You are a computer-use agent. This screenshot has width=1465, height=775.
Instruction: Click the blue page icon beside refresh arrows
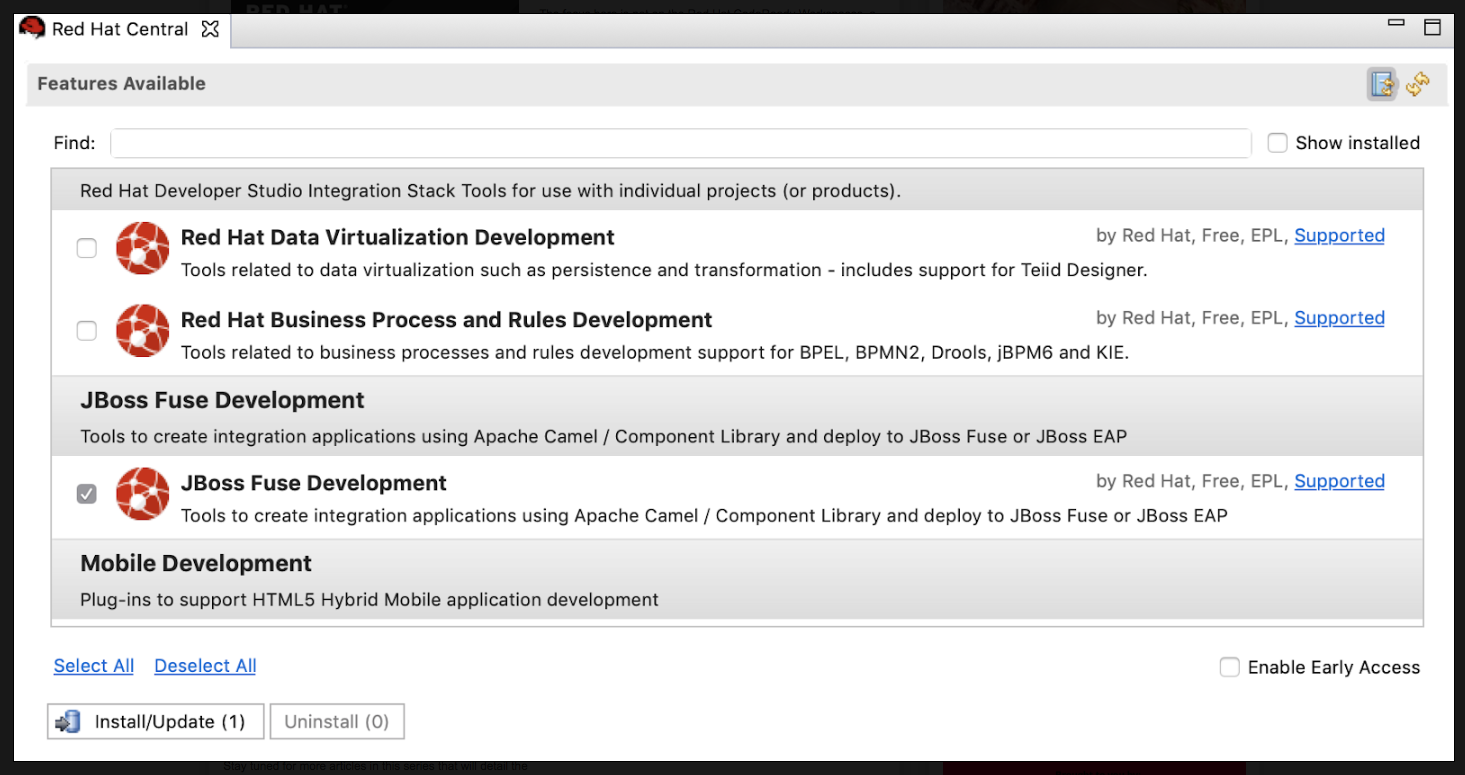(x=1382, y=85)
